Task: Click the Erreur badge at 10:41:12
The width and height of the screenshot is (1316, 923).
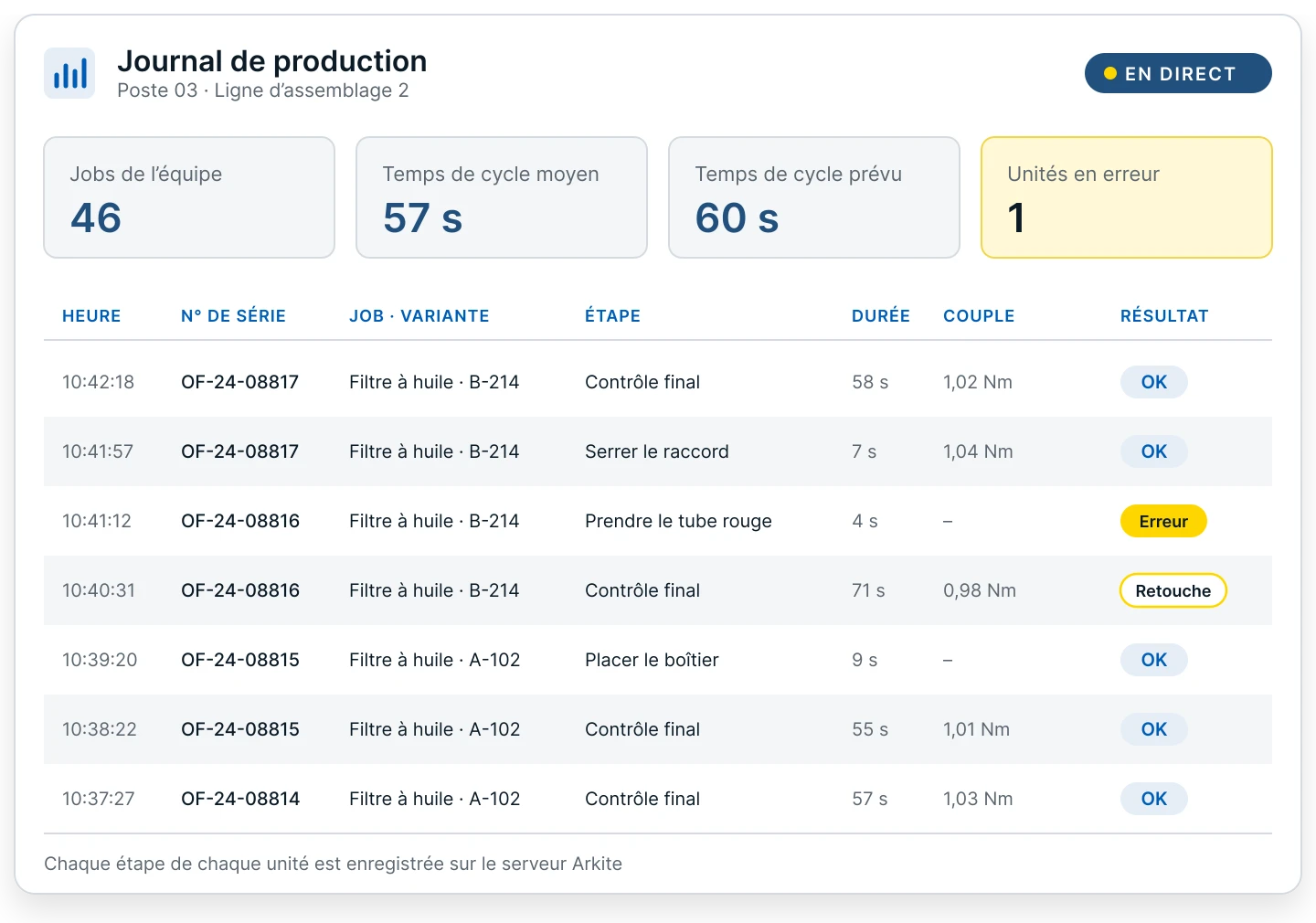Action: pyautogui.click(x=1163, y=521)
